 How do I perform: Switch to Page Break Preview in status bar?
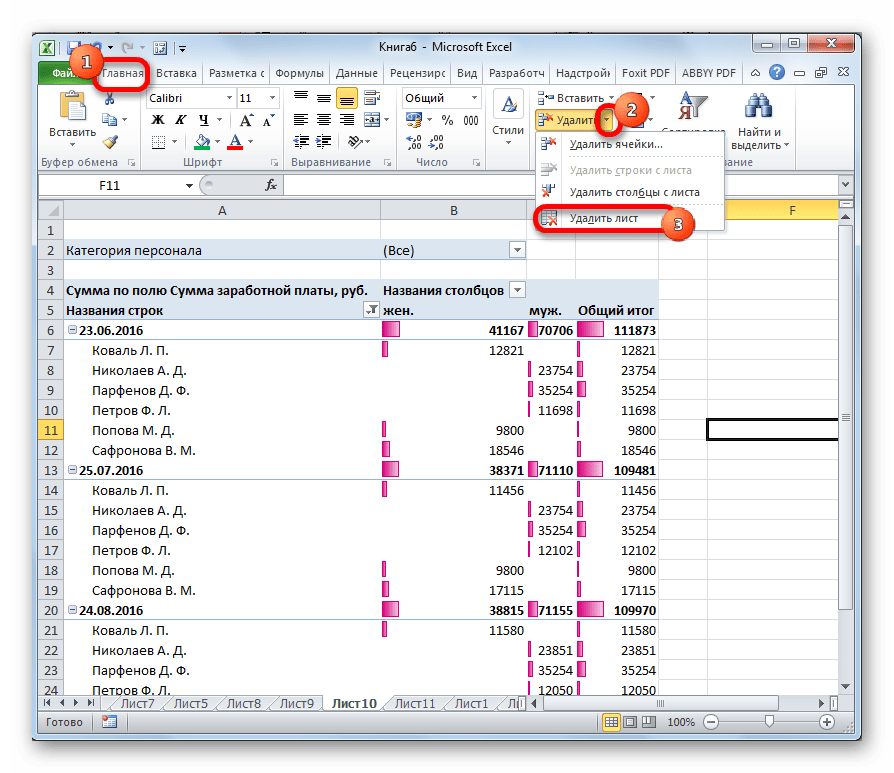click(649, 722)
